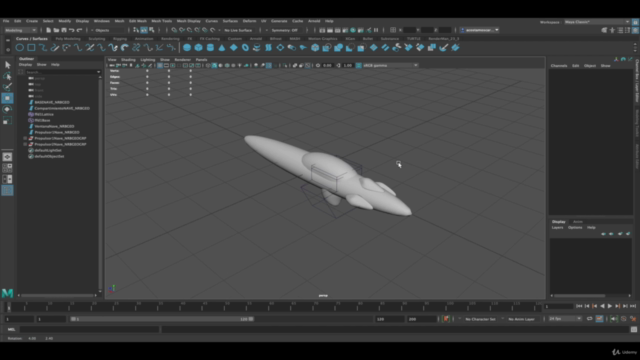
Task: Toggle the Channel Box visibility icon top right
Action: pyautogui.click(x=636, y=30)
